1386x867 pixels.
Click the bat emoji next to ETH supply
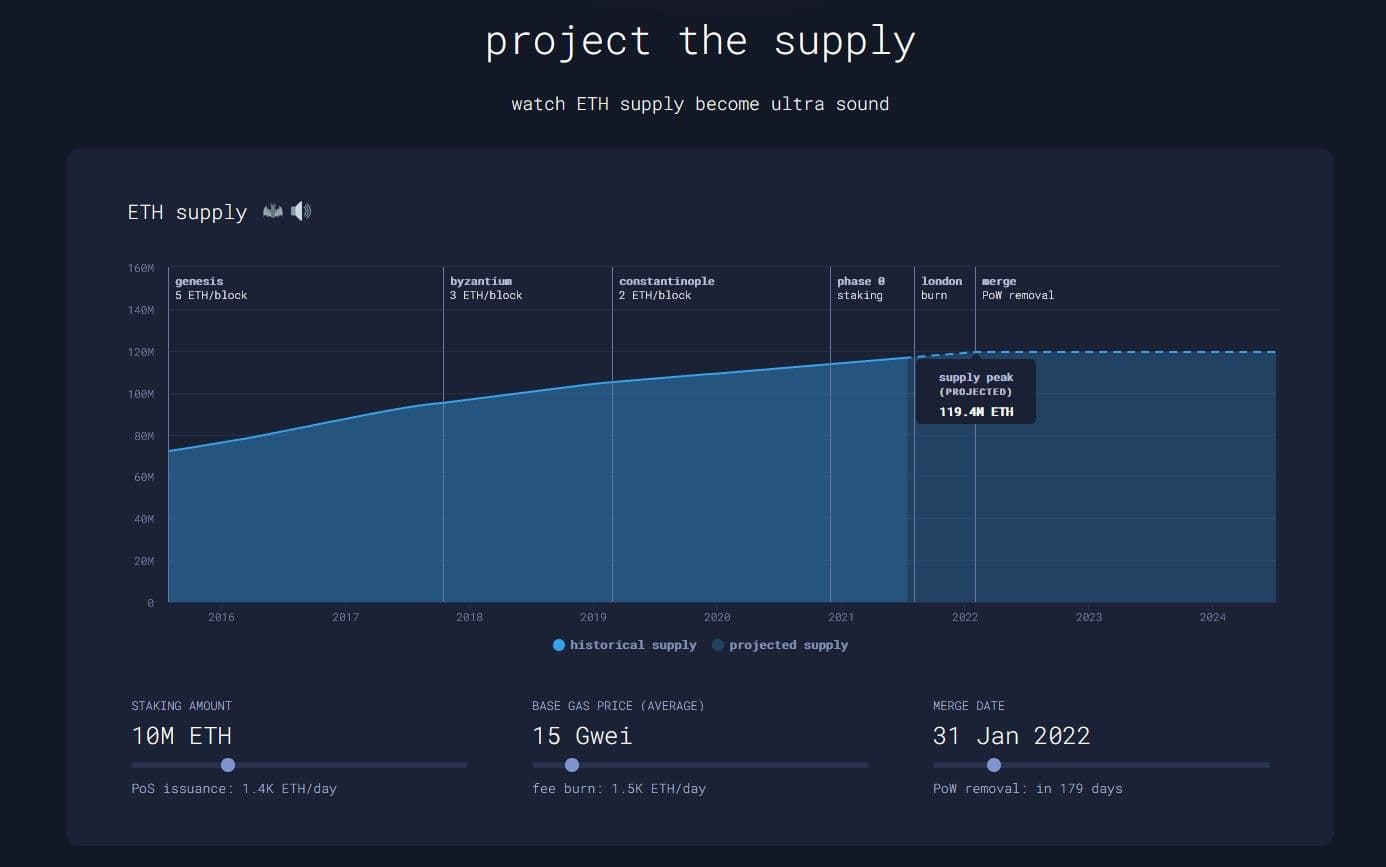pyautogui.click(x=272, y=211)
